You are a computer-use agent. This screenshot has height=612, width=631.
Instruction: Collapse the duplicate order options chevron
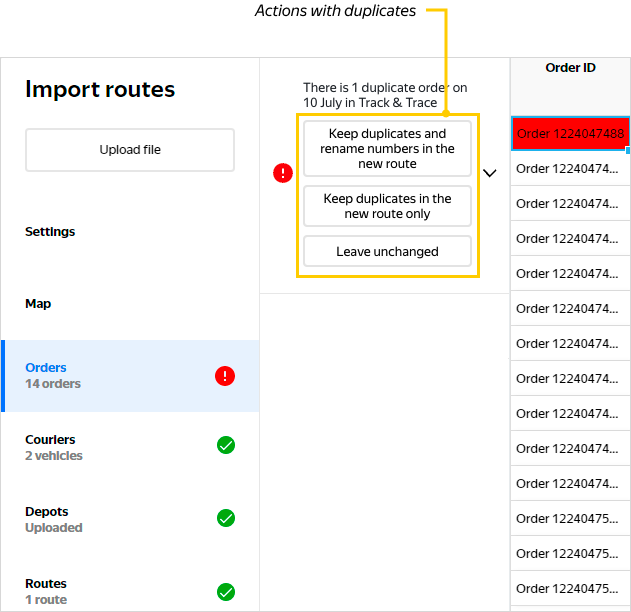click(x=489, y=173)
